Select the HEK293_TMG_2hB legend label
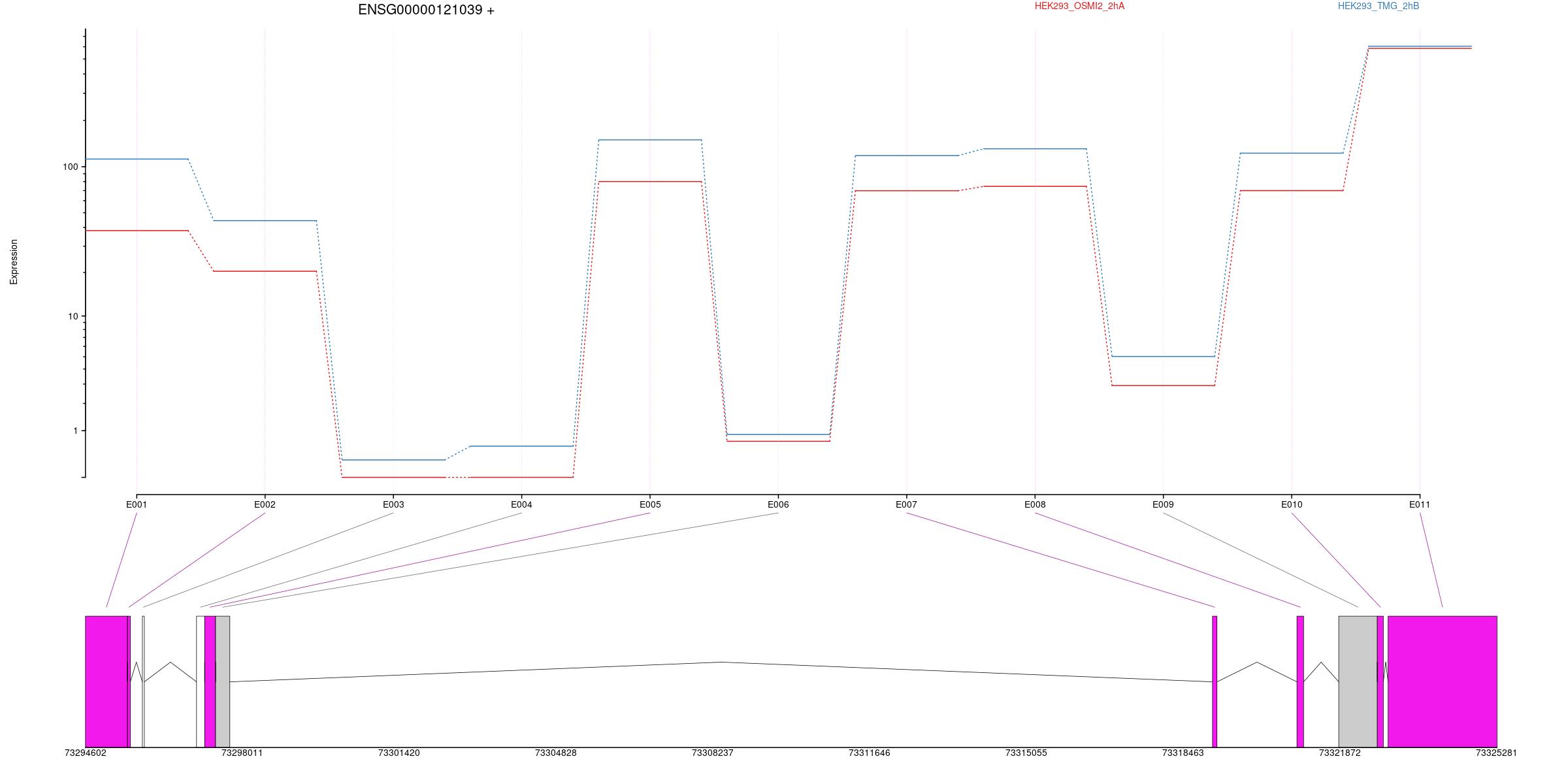1568x784 pixels. click(x=1379, y=6)
